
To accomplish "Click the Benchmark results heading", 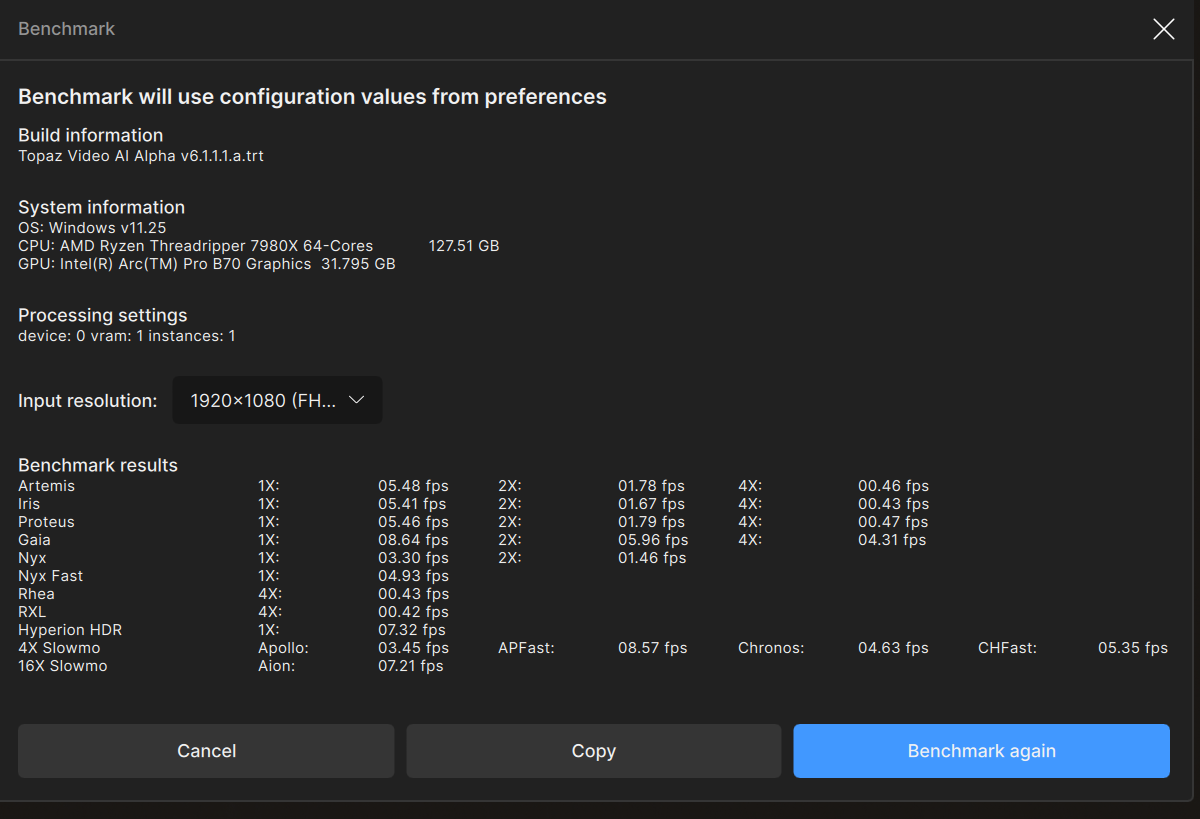I will pos(98,465).
